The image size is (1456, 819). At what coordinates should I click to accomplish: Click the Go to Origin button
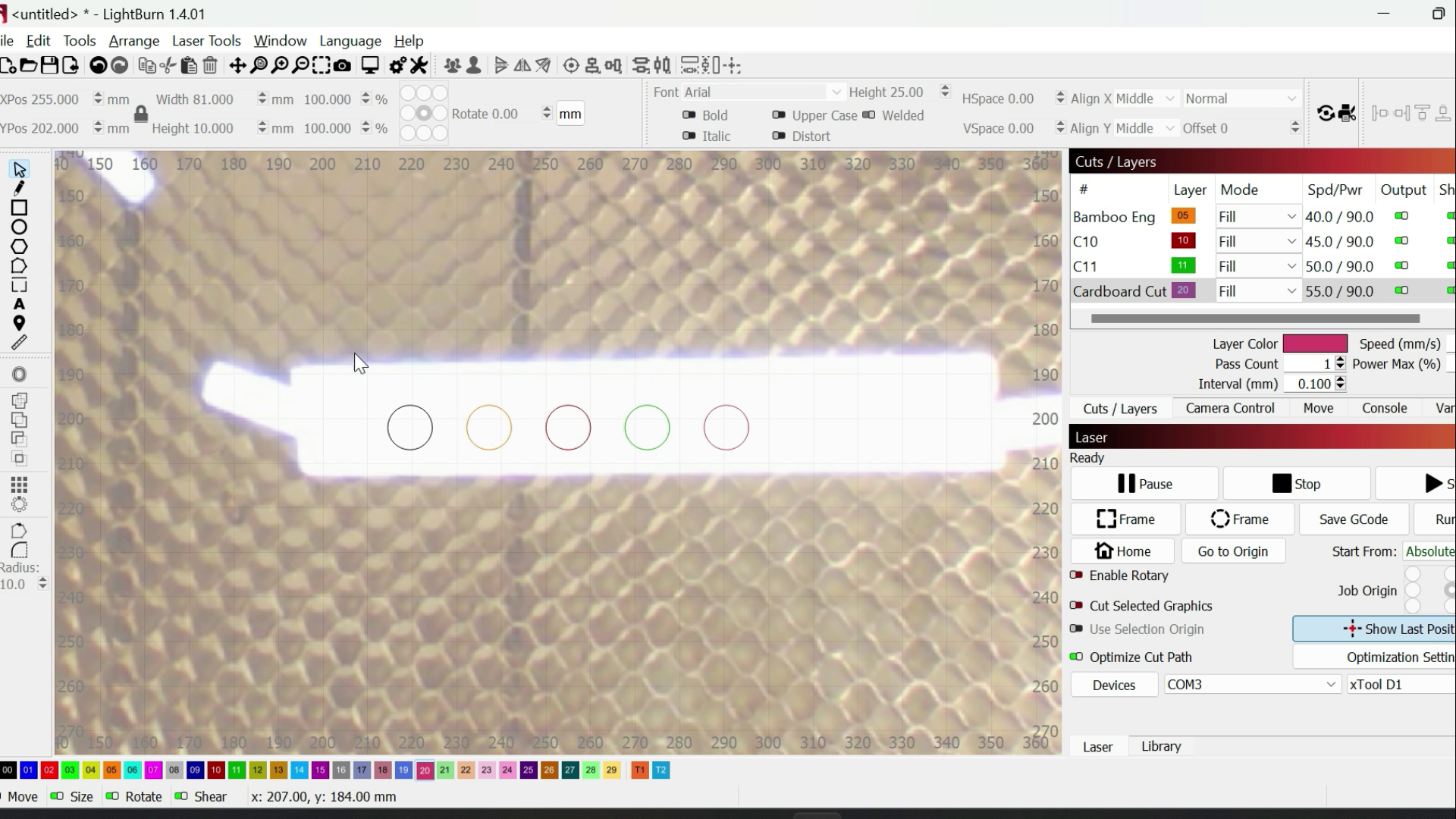1232,551
